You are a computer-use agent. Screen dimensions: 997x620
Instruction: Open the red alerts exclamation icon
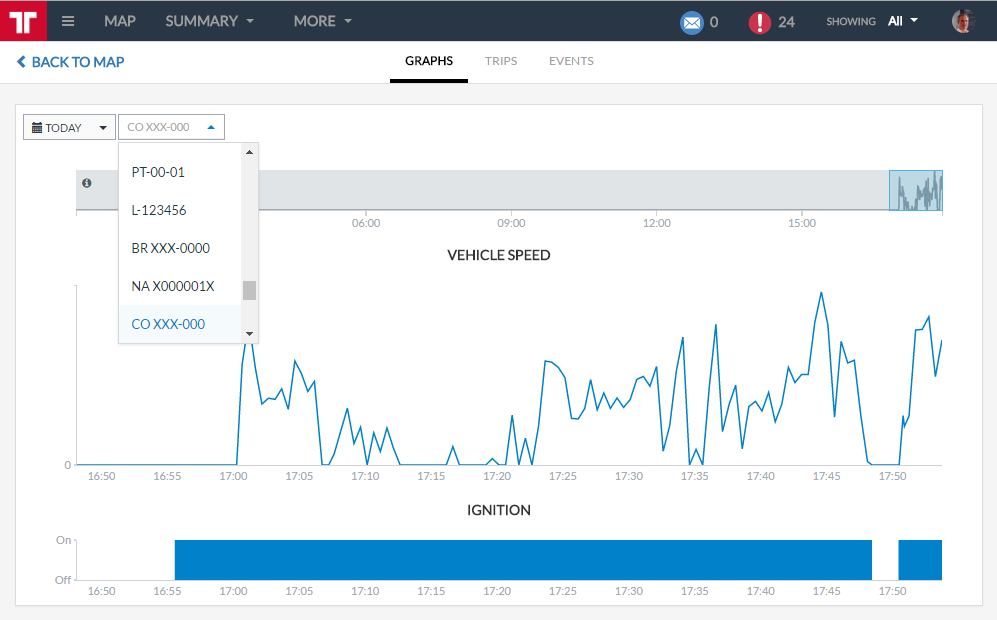point(759,22)
